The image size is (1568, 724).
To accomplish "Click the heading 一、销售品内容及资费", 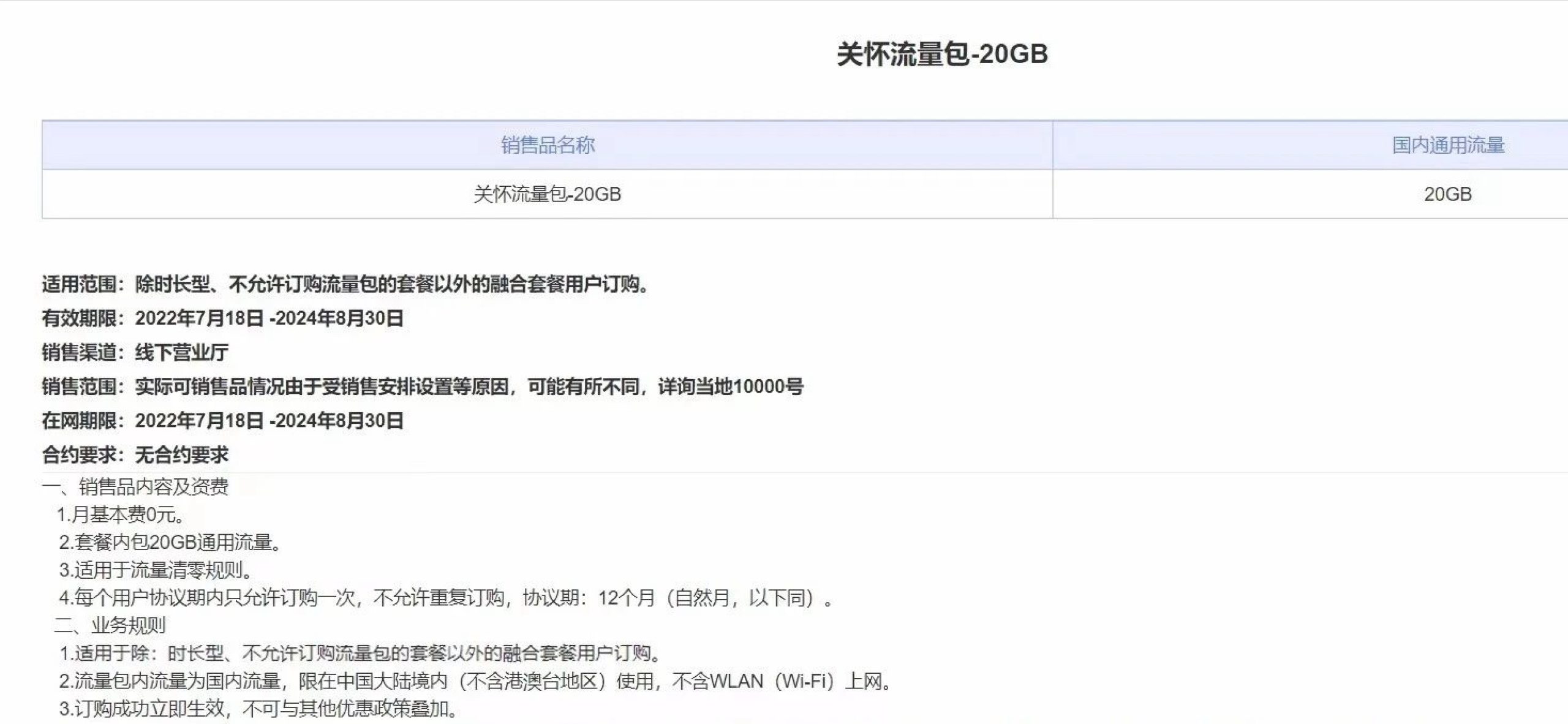I will (135, 487).
